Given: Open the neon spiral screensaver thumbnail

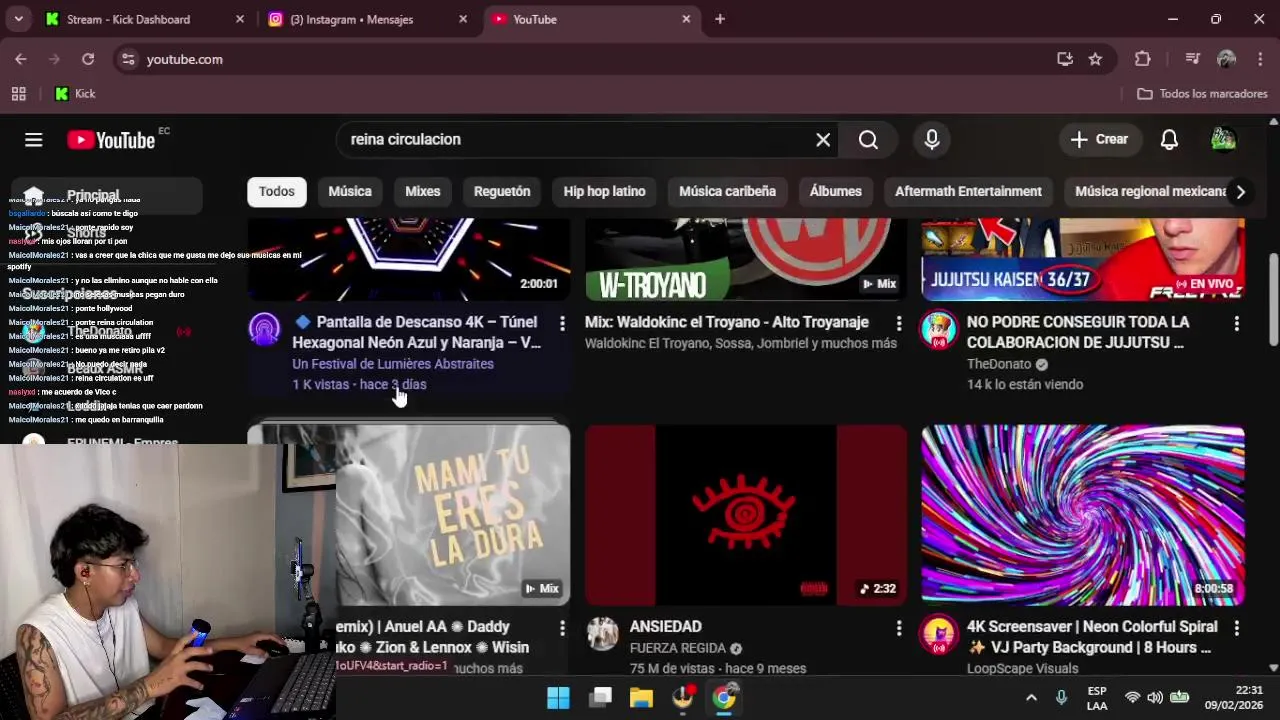Looking at the screenshot, I should point(1083,514).
